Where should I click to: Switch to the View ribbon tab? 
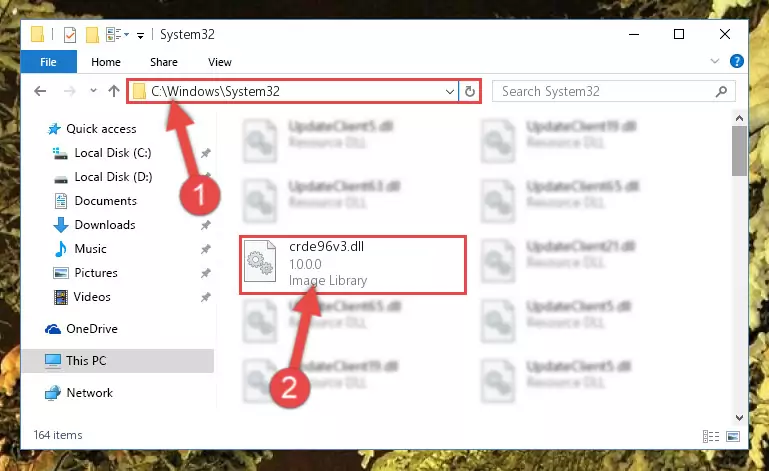pyautogui.click(x=220, y=62)
